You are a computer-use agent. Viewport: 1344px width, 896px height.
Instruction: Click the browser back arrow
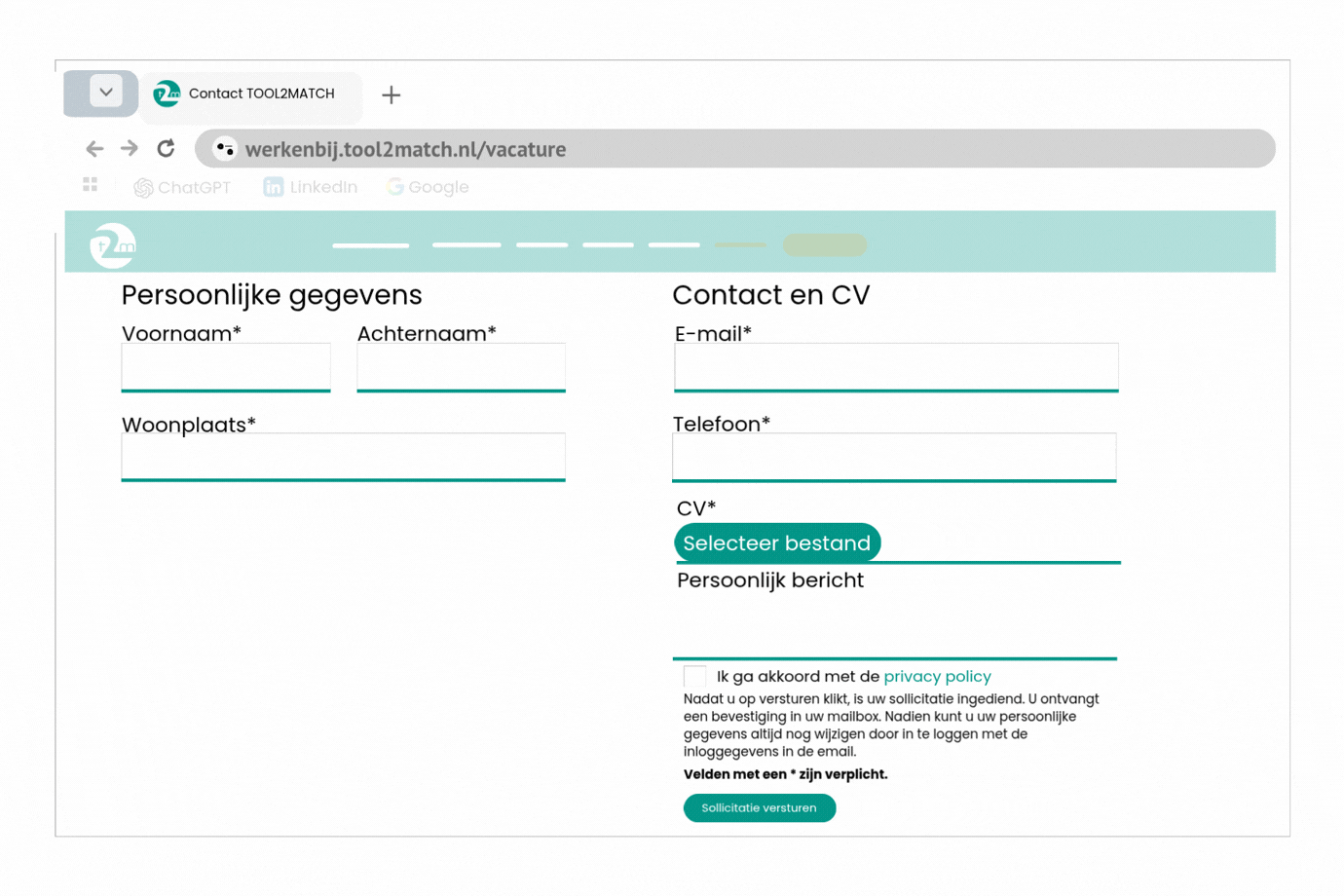point(94,149)
